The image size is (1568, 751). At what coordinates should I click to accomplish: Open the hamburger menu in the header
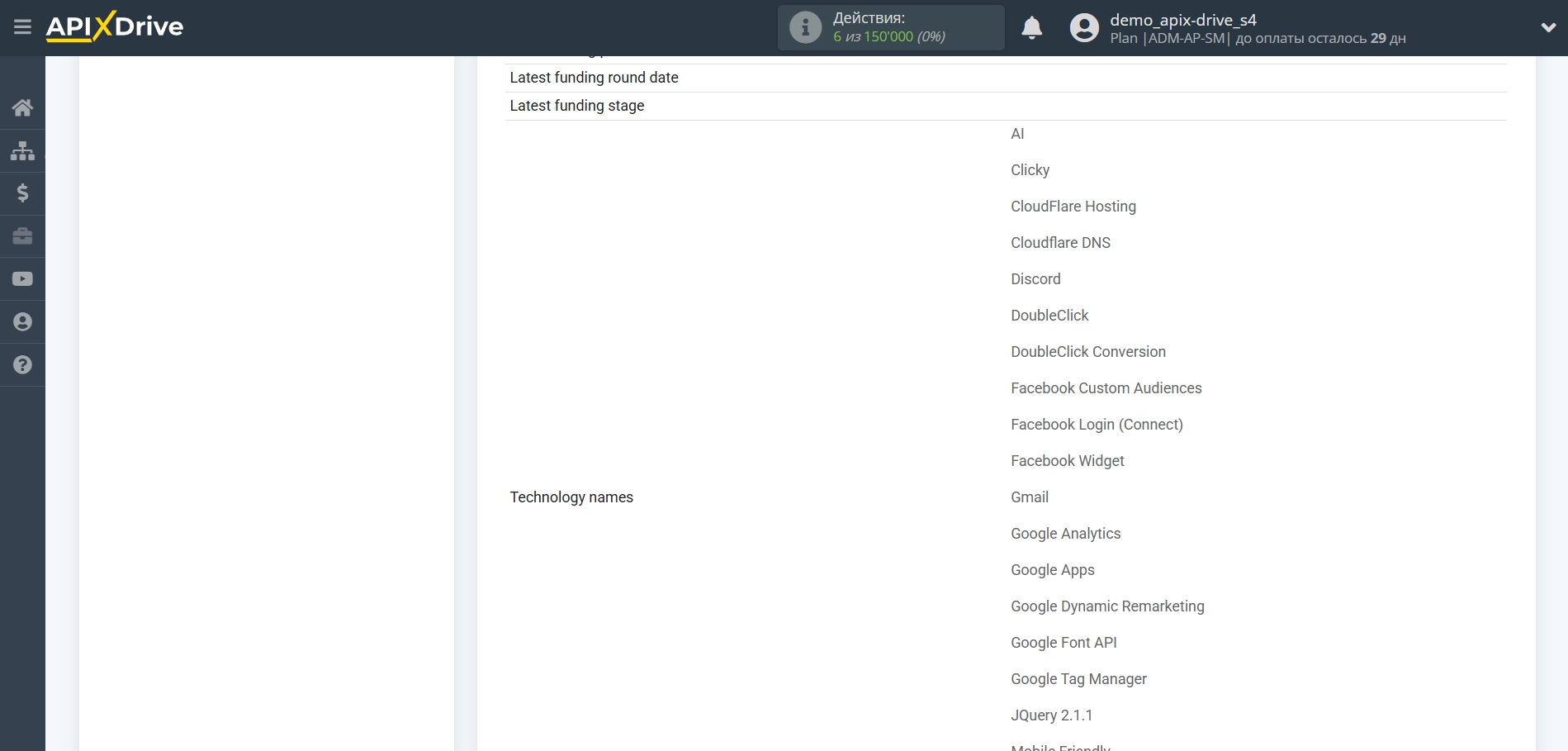click(x=22, y=27)
